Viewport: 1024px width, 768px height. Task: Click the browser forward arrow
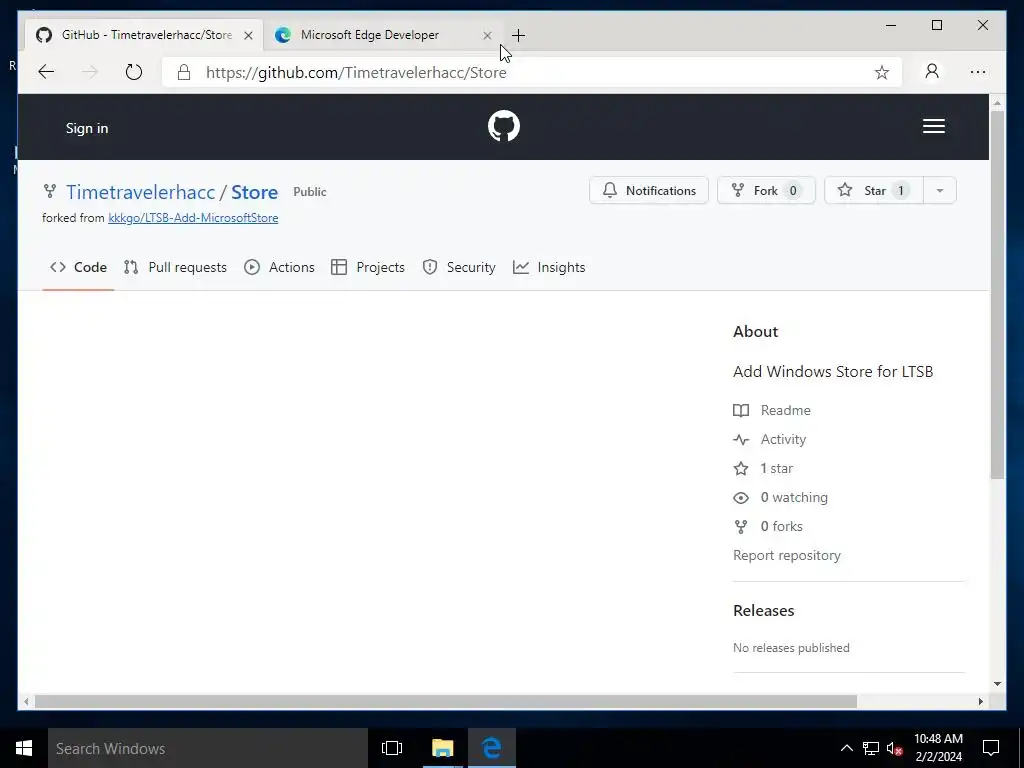(89, 72)
